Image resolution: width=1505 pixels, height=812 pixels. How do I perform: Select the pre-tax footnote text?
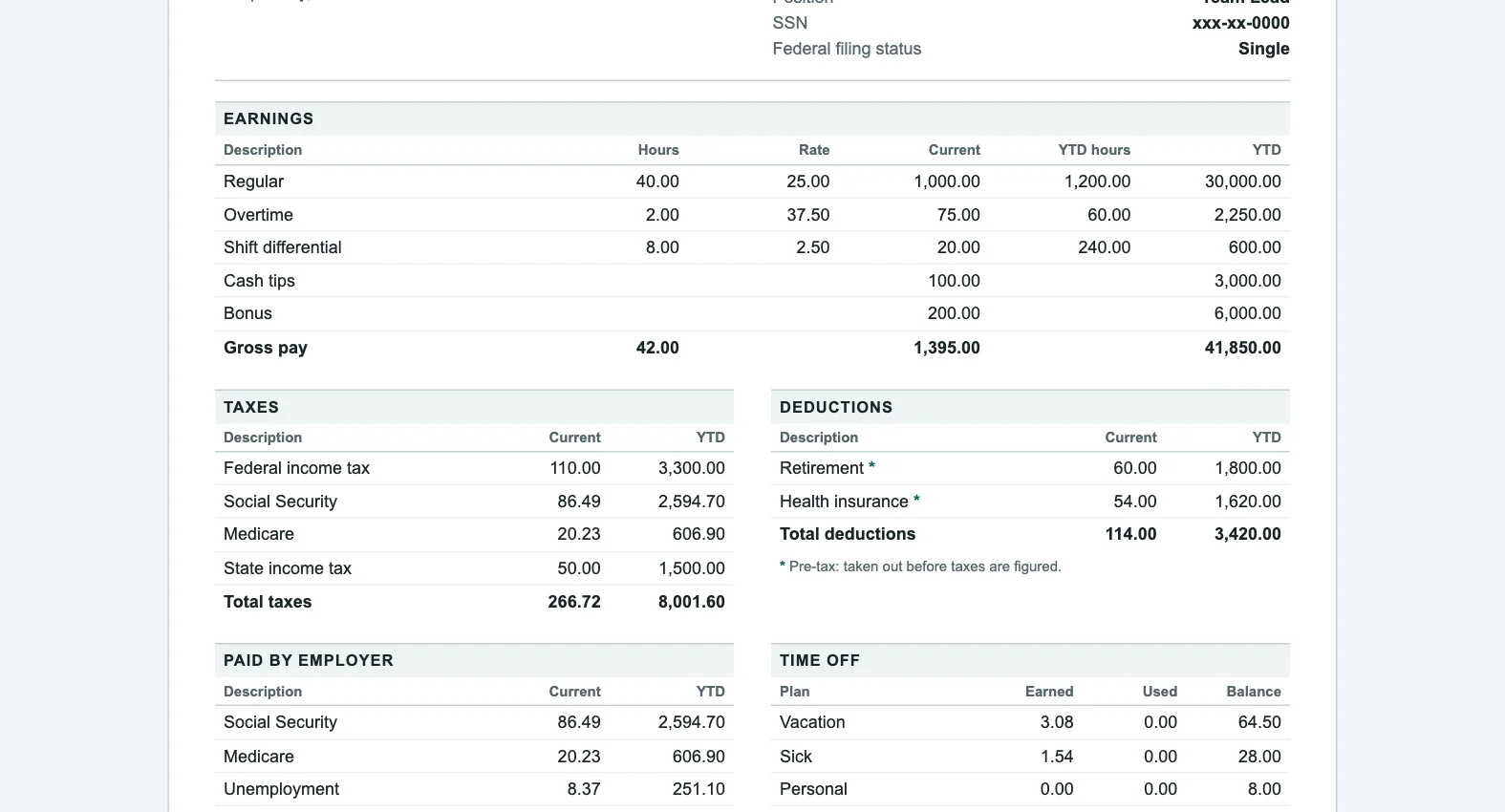(920, 566)
